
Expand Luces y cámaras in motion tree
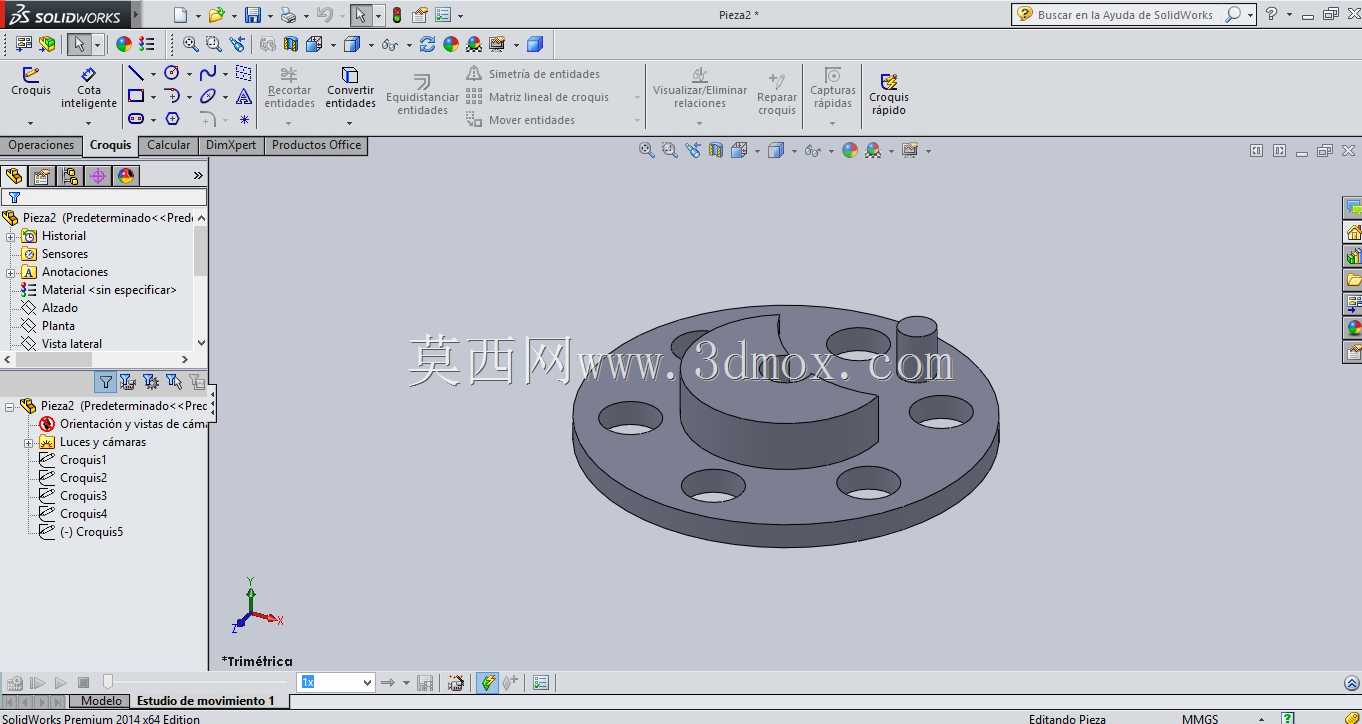tap(29, 442)
